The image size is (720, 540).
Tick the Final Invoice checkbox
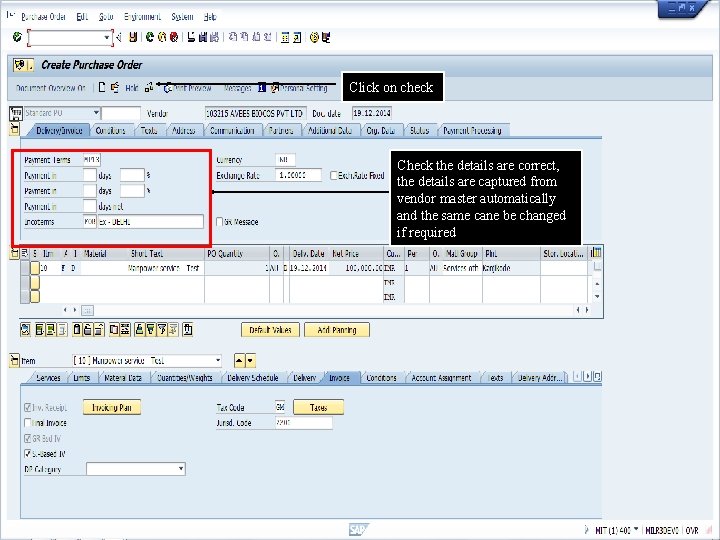28,422
